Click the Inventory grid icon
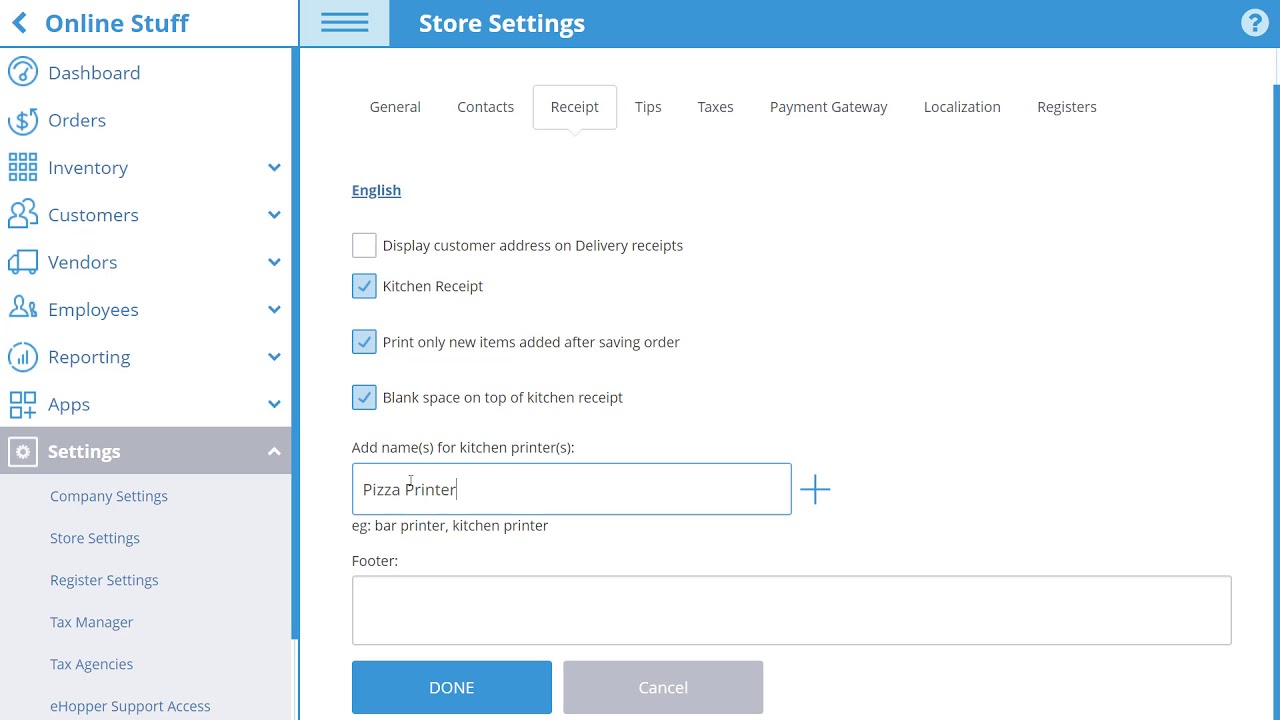The width and height of the screenshot is (1280, 720). pos(23,167)
